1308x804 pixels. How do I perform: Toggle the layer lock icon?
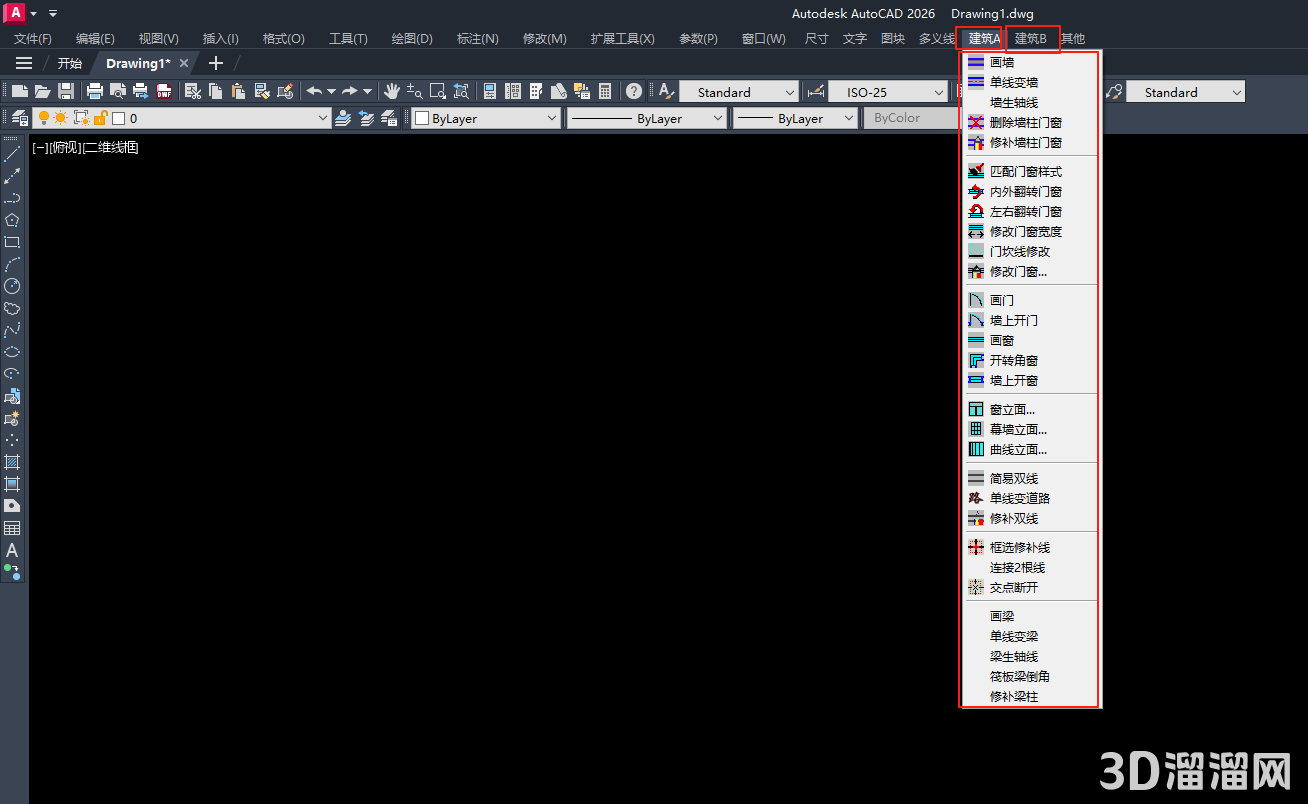(x=100, y=118)
